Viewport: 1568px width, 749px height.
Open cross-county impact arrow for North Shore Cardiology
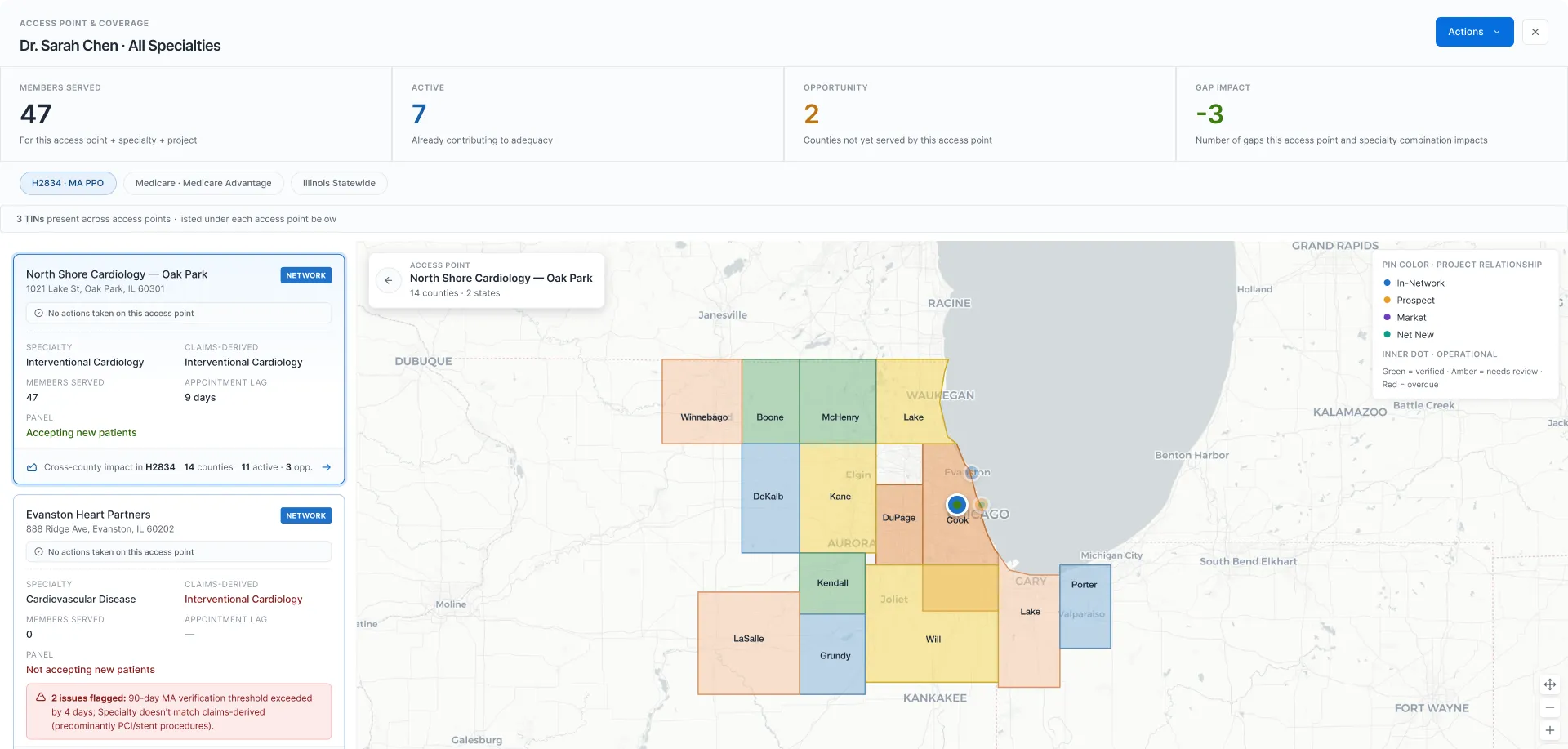tap(327, 467)
